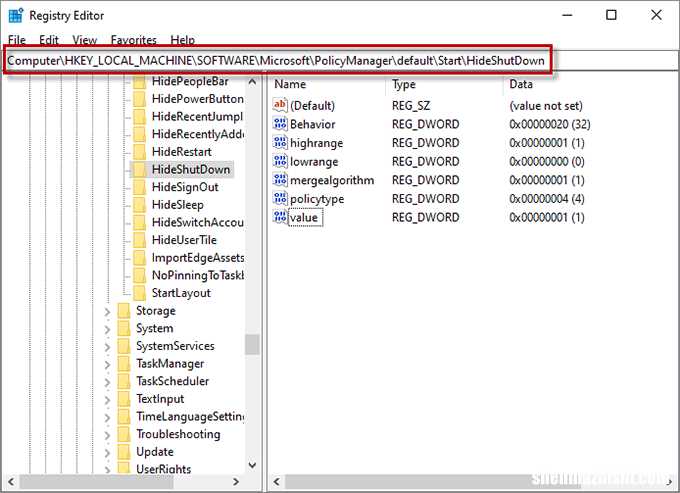Expand the SystemServices key
This screenshot has width=680, height=493.
point(107,347)
